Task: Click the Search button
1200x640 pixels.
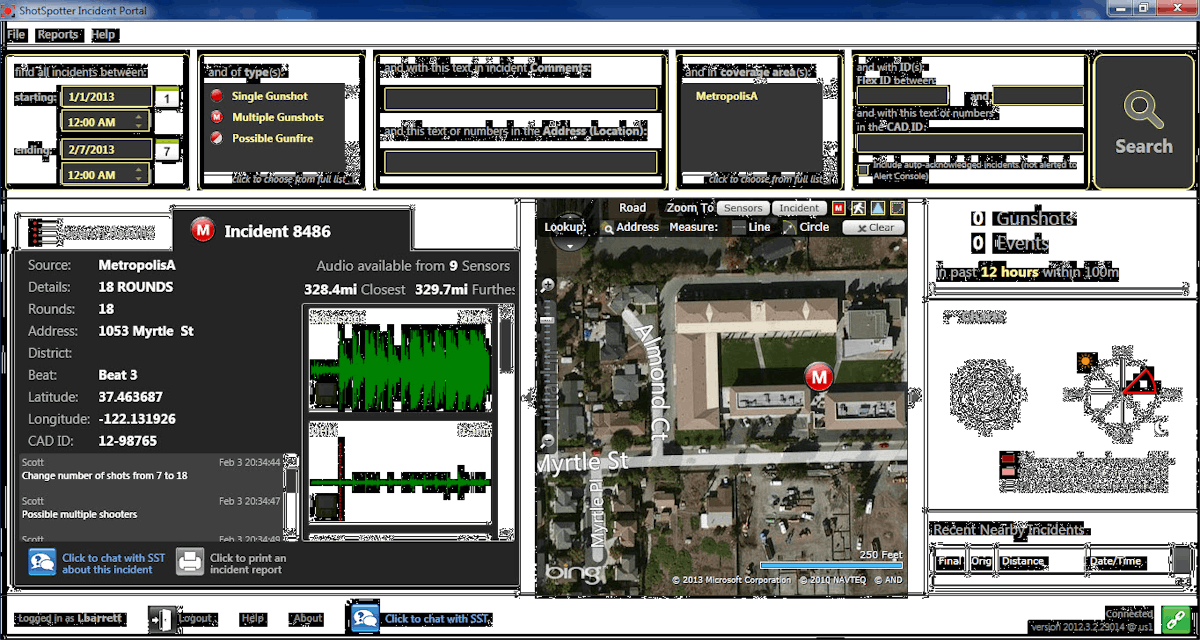Action: point(1142,122)
